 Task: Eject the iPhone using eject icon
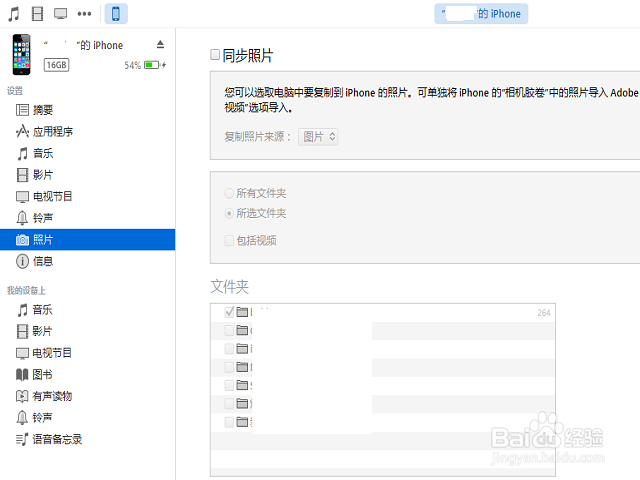tap(160, 44)
